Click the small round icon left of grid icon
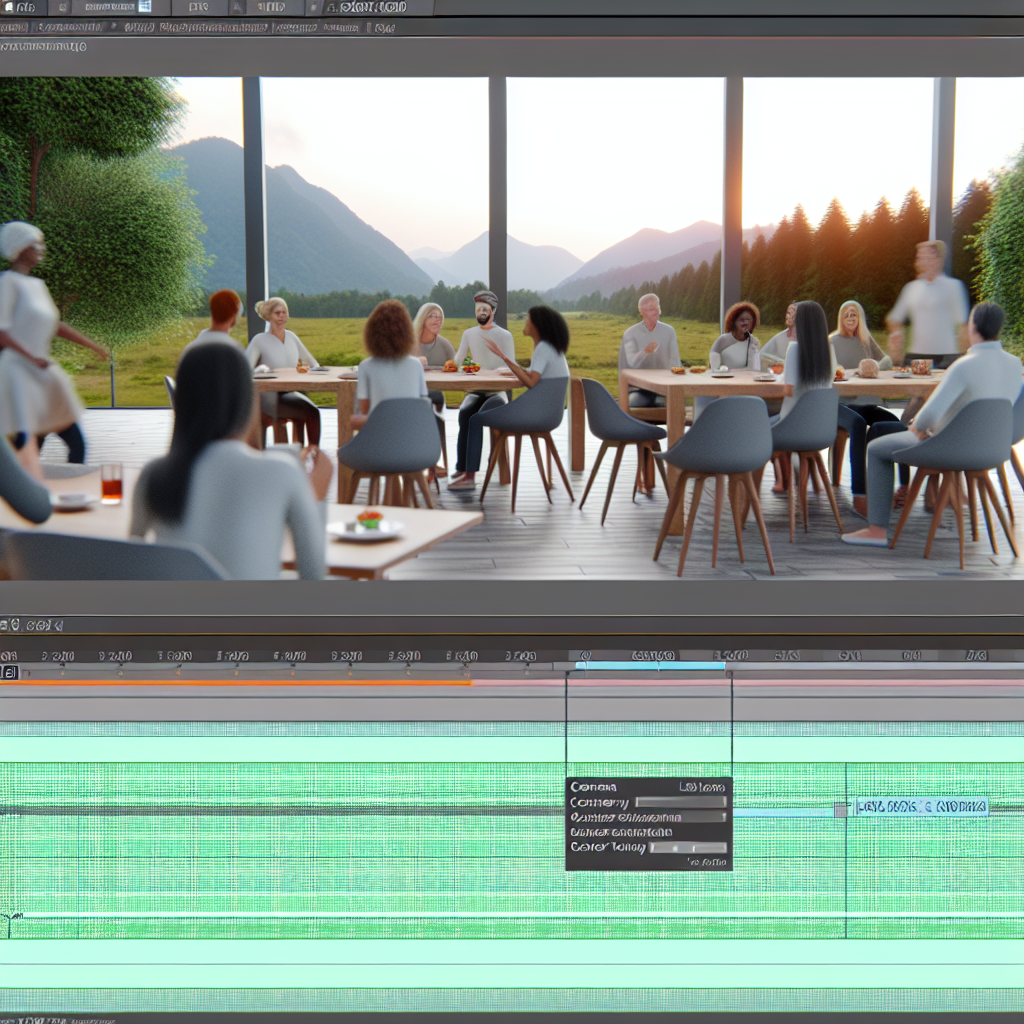 click(63, 7)
